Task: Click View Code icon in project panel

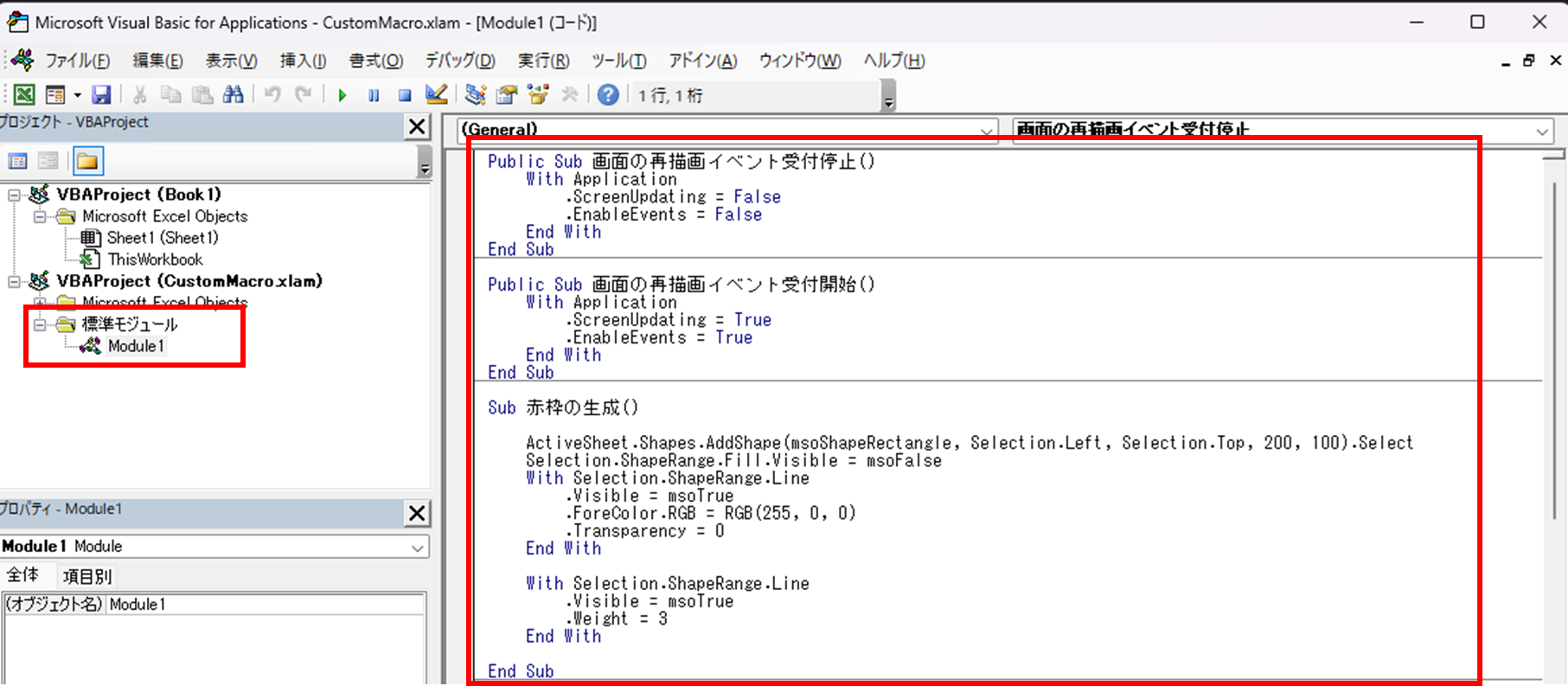Action: (x=17, y=161)
